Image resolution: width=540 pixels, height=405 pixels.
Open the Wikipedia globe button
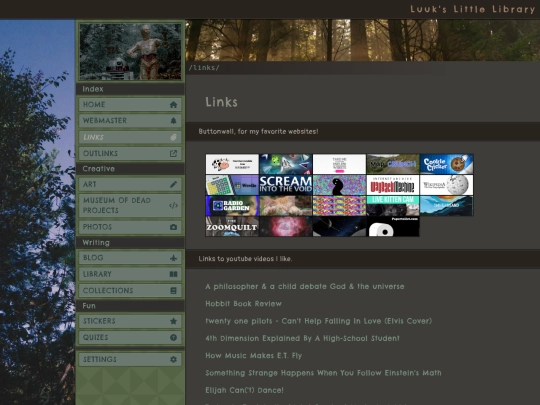point(447,185)
